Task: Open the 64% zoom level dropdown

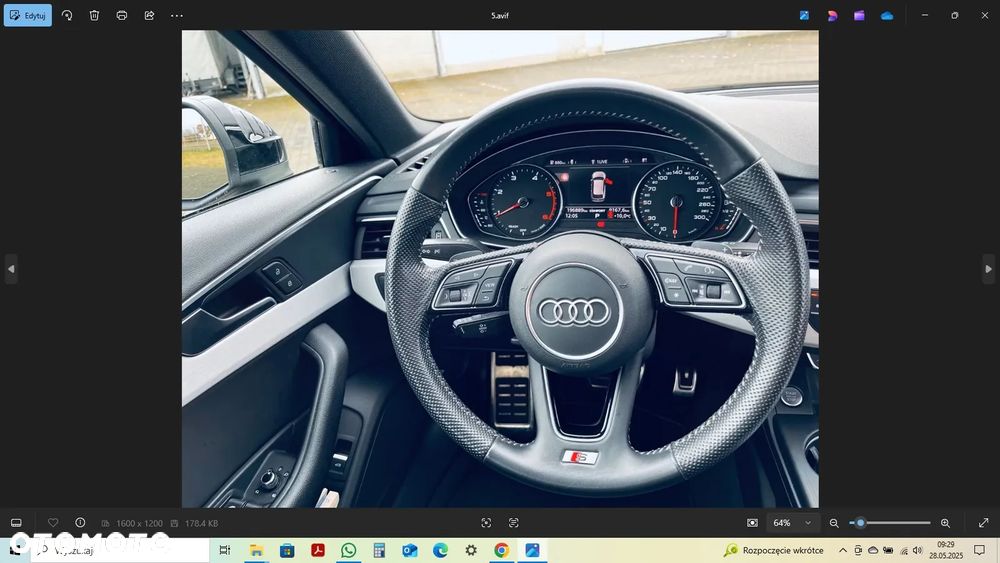Action: [x=792, y=523]
